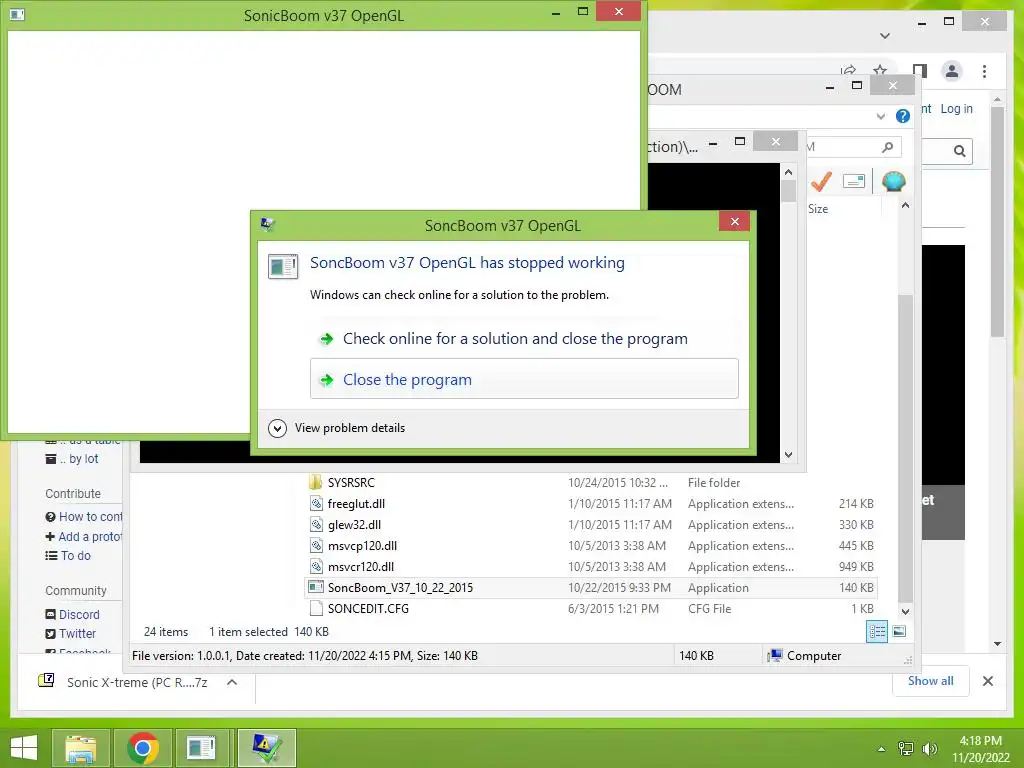Search icon in Explorer search box
This screenshot has width=1024, height=768.
coord(887,147)
